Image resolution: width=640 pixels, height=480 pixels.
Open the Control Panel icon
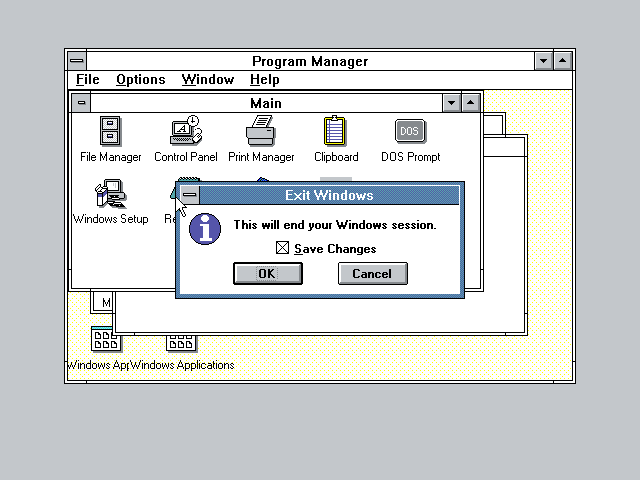pyautogui.click(x=186, y=130)
